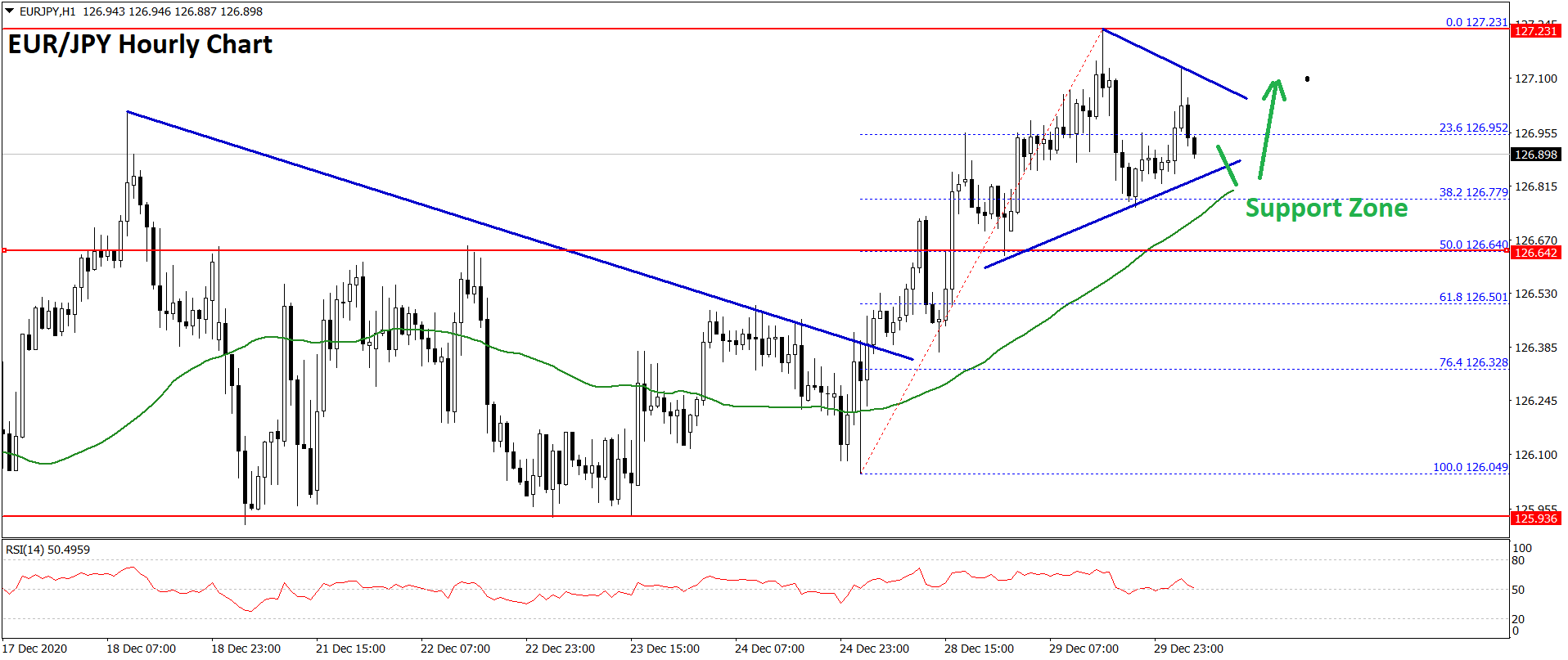Click the 24 Dec 23:00 time axis label
Viewport: 1568px width, 660px height.
874,649
